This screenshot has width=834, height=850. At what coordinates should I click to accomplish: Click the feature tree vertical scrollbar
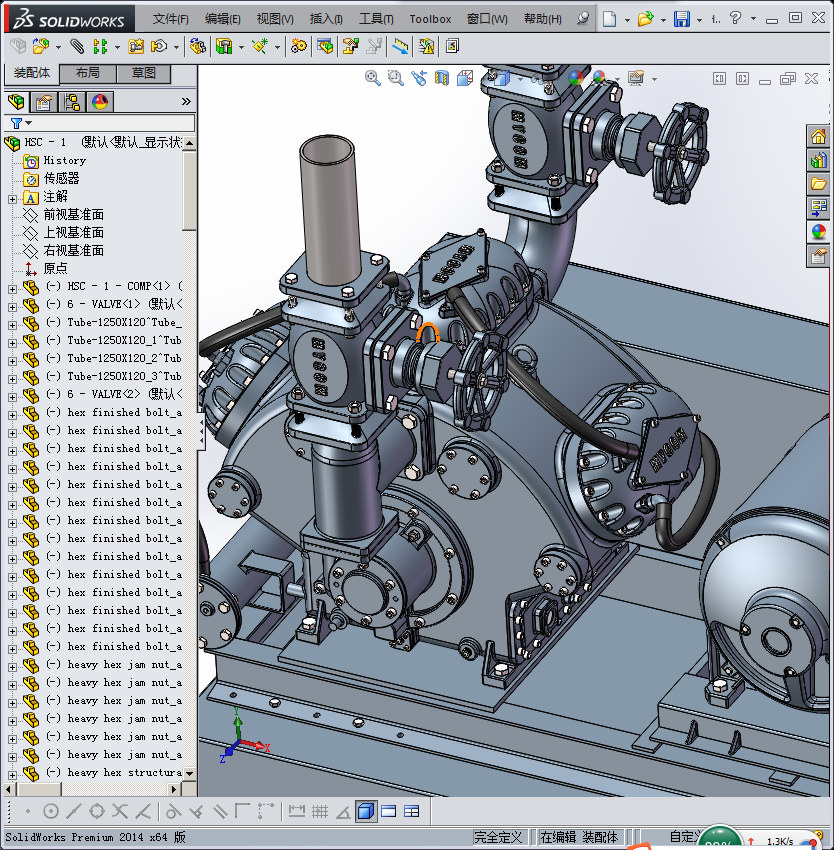coord(190,190)
